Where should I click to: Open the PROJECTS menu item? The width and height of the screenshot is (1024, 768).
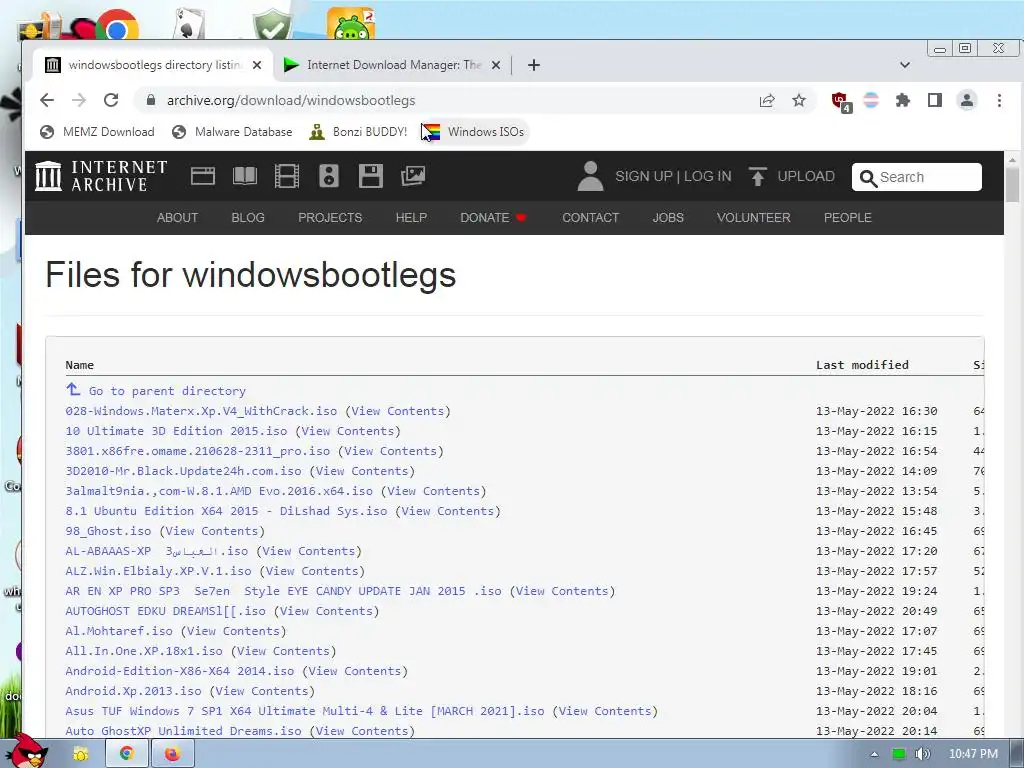point(330,217)
